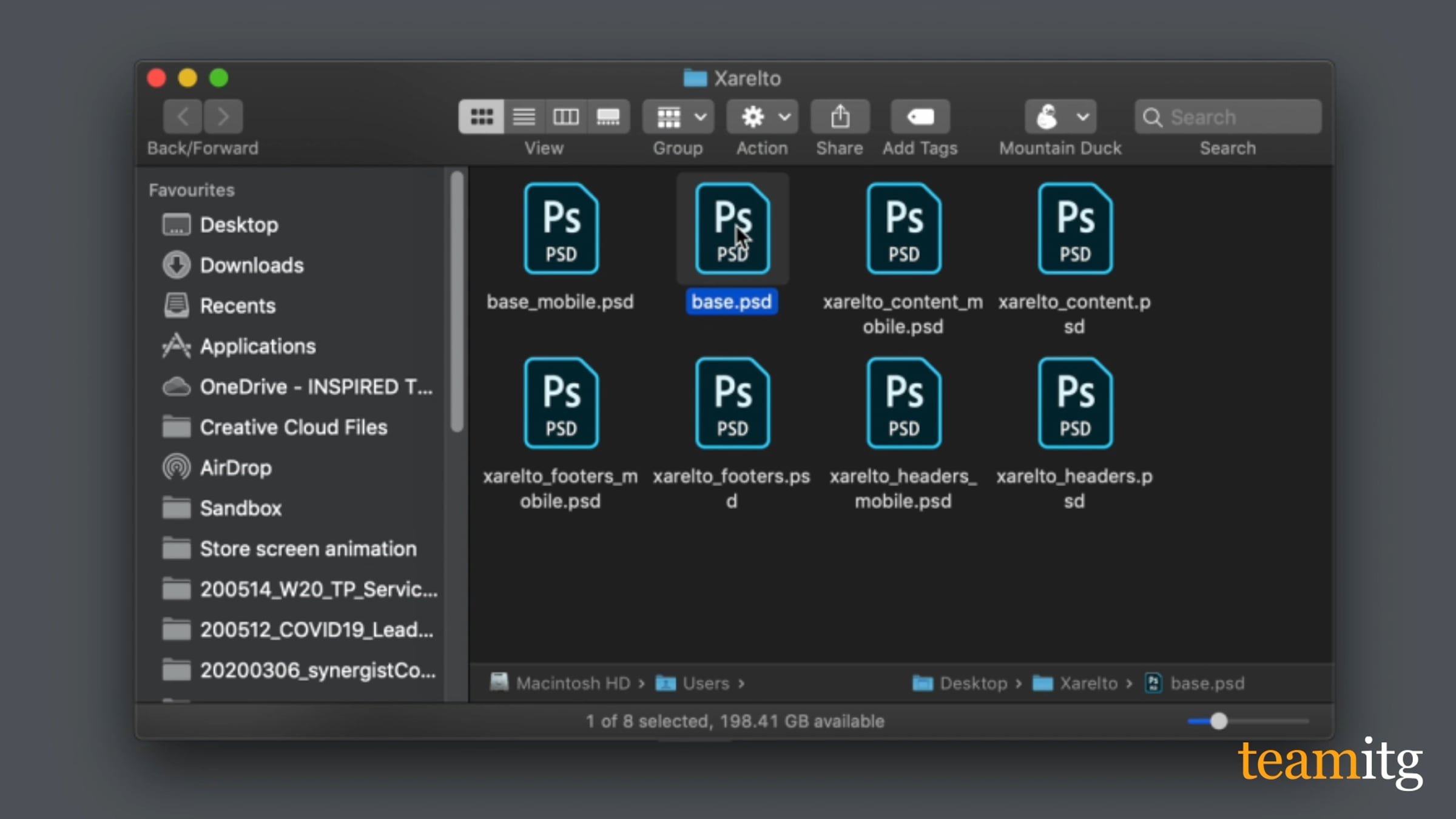Select the xarelto_headers.psd file icon
Image resolution: width=1456 pixels, height=819 pixels.
[x=1074, y=403]
